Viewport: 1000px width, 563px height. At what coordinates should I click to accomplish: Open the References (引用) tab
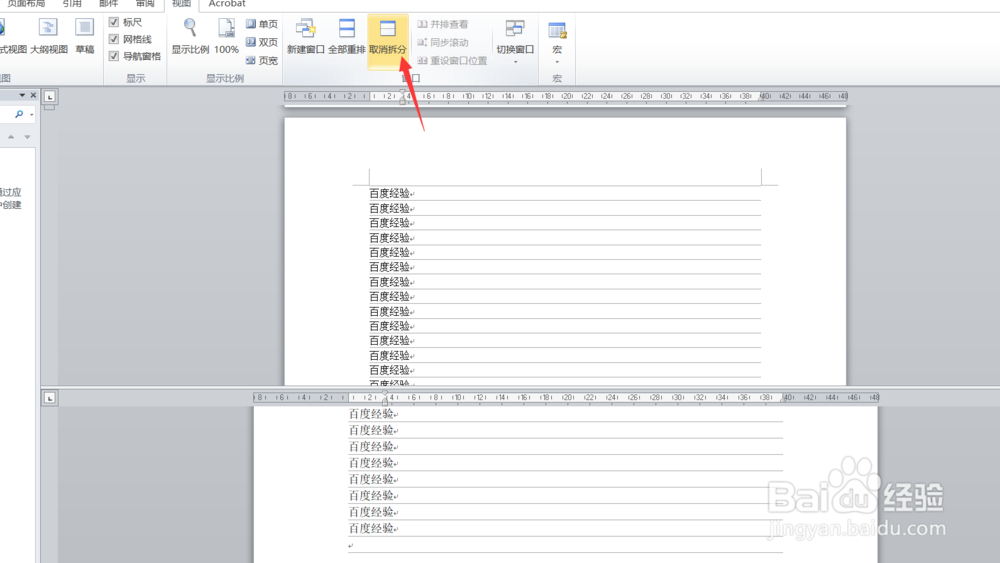[72, 4]
